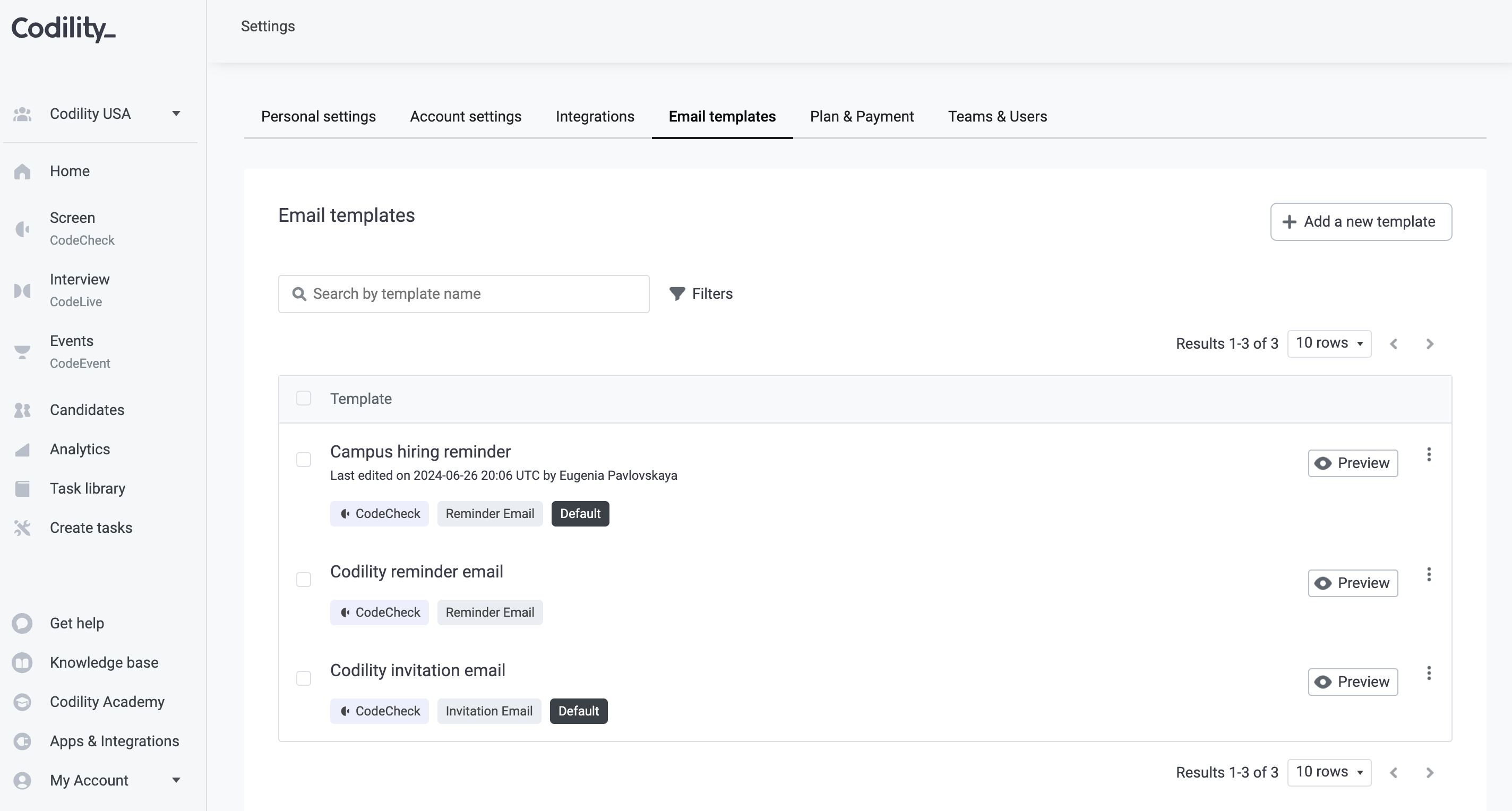Click Reminder Email tag on Codility reminder email
Screen dimensions: 1512x811
pos(489,612)
